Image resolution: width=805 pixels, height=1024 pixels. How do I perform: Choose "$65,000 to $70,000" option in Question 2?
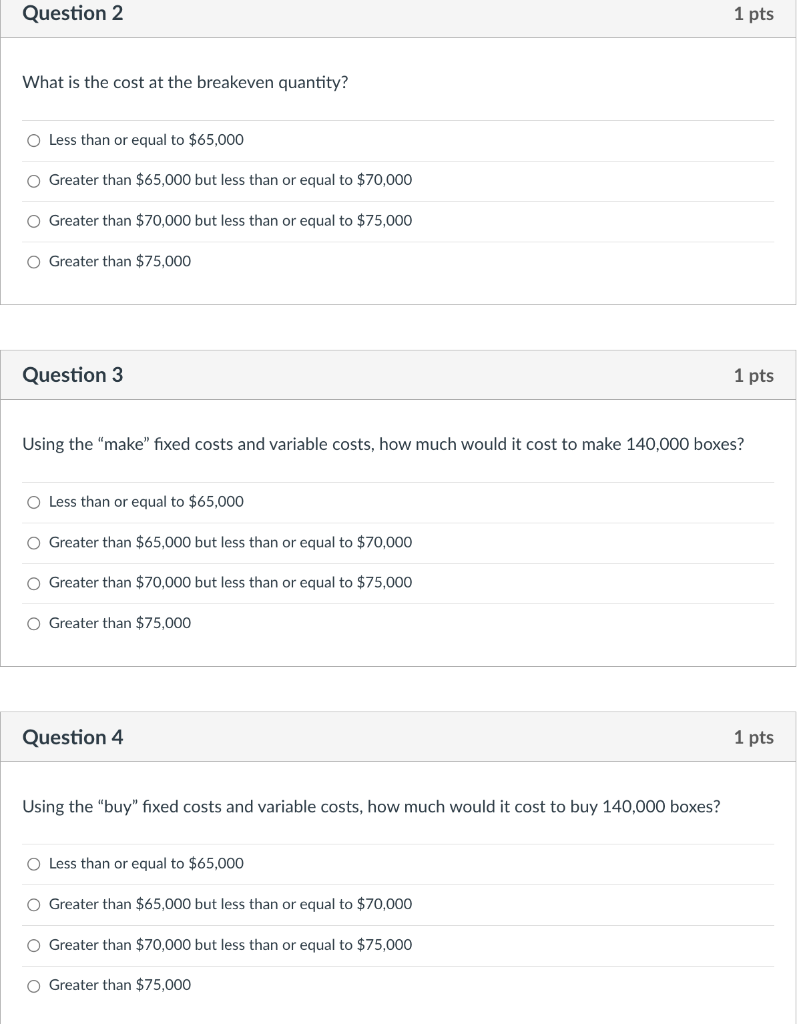coord(34,181)
